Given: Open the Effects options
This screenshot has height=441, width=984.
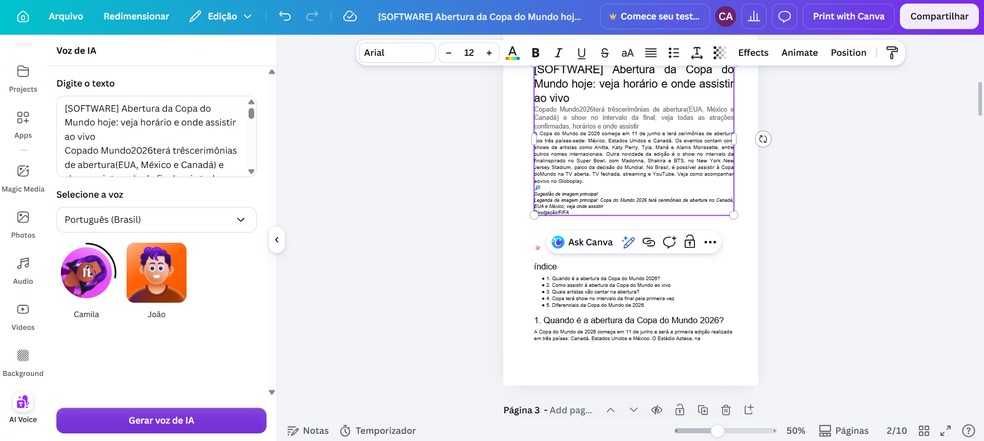Looking at the screenshot, I should click(x=753, y=53).
